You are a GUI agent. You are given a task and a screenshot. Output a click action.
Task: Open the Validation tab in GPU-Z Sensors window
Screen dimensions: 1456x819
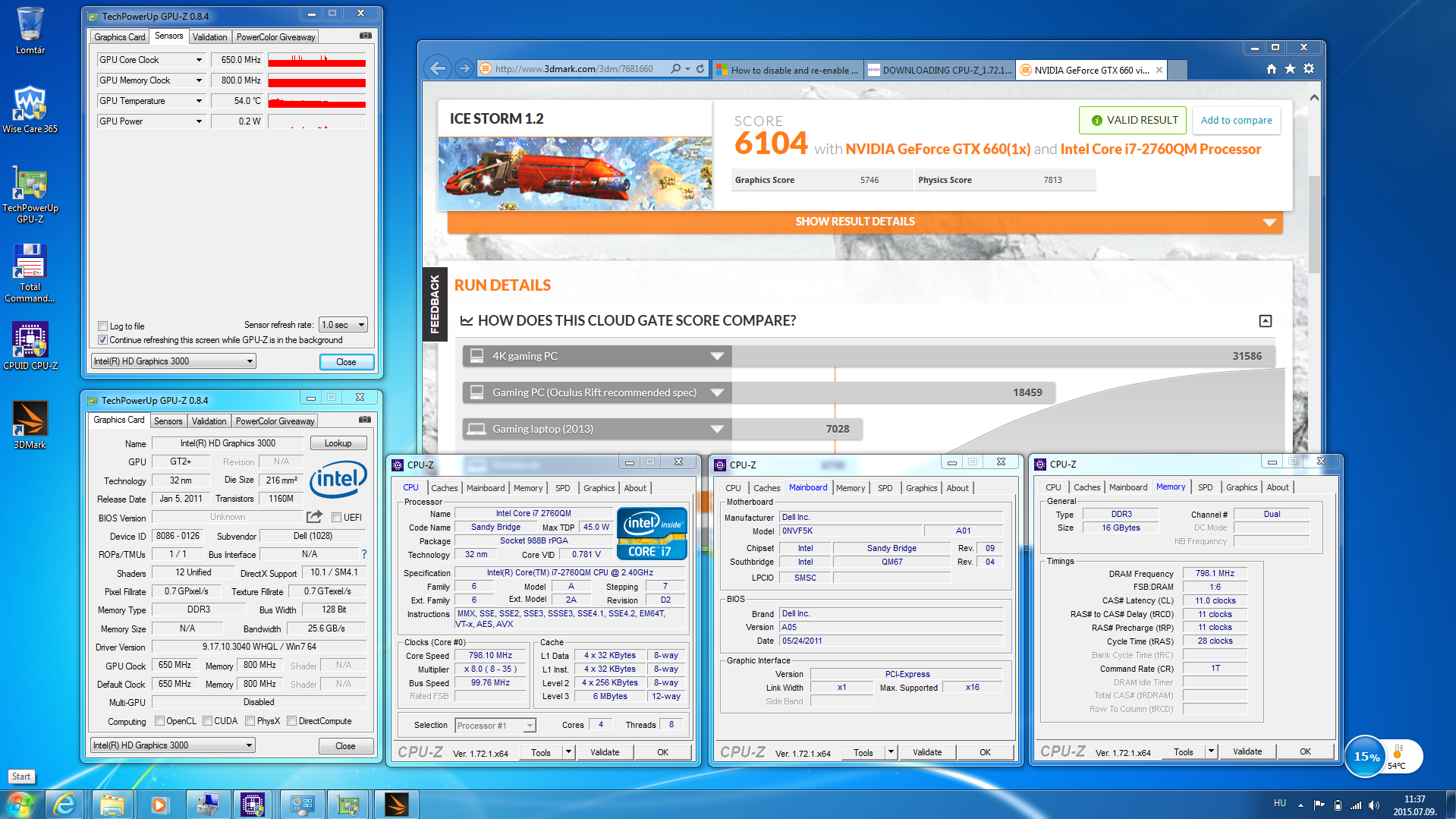(209, 36)
